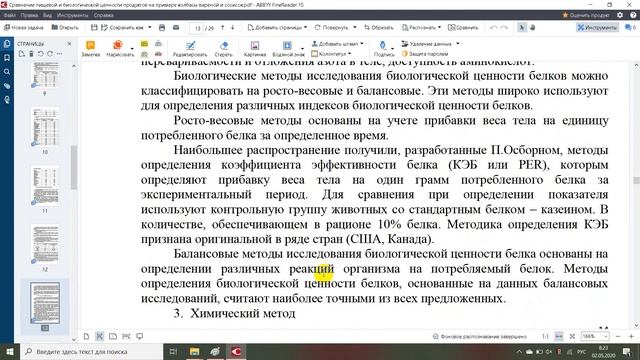Click Сохранить как button

click(122, 27)
